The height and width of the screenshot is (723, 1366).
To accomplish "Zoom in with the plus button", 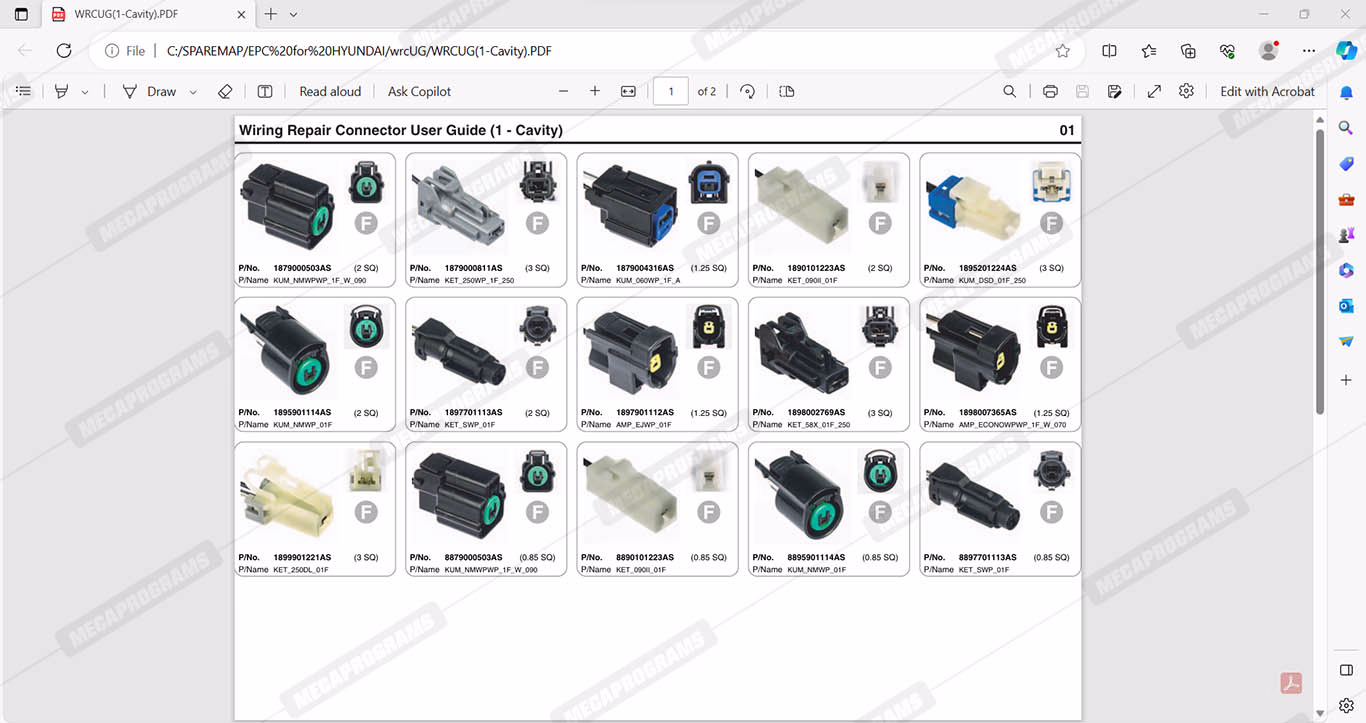I will [x=595, y=91].
